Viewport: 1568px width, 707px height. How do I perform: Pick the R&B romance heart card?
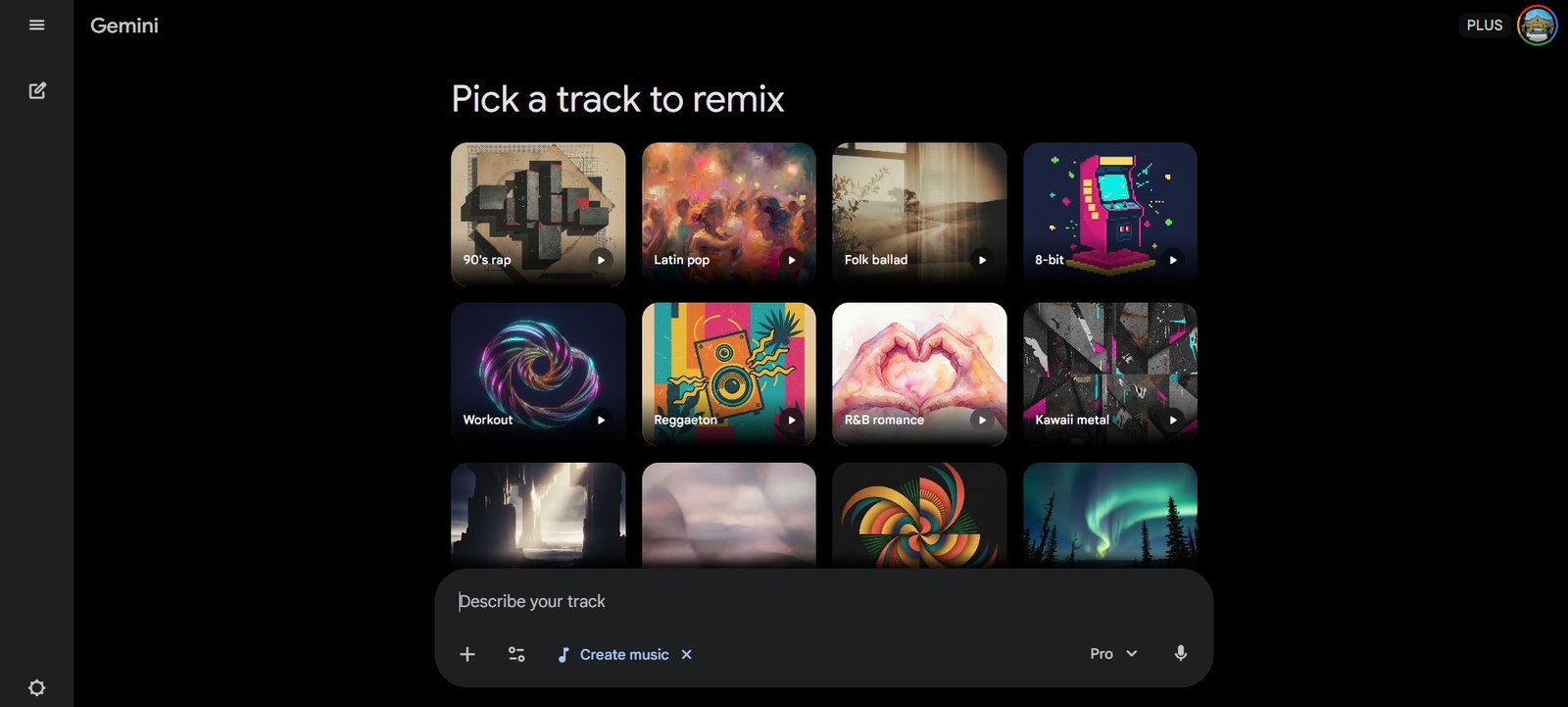point(919,374)
